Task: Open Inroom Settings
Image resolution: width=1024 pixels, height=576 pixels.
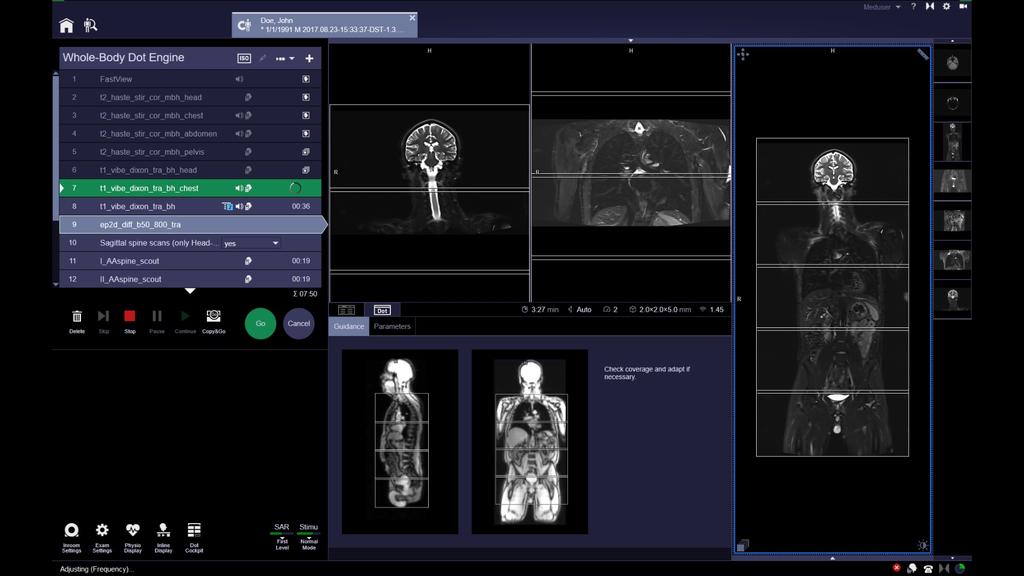Action: [x=70, y=535]
